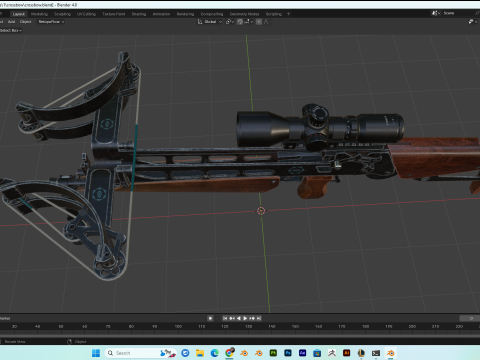Click the 3D cursor in the viewport

pyautogui.click(x=261, y=211)
